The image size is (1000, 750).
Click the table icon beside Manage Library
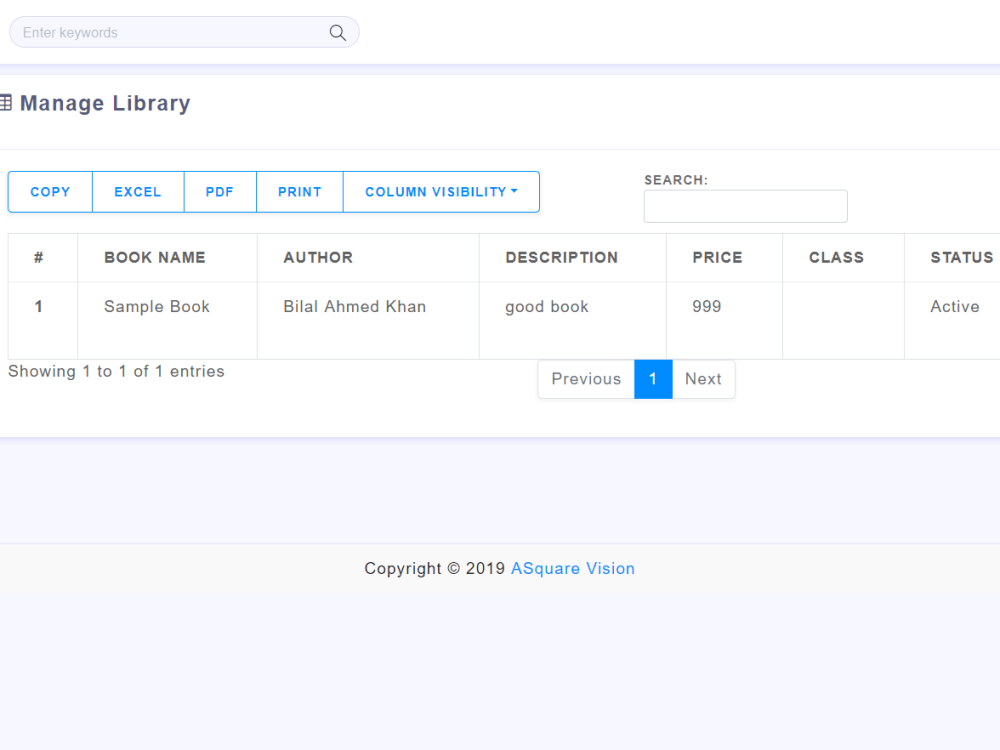point(6,103)
